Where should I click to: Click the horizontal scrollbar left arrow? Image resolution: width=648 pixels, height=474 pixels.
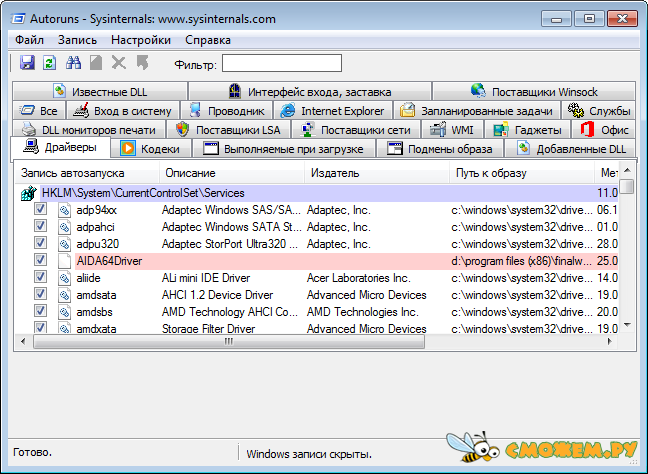pos(23,341)
